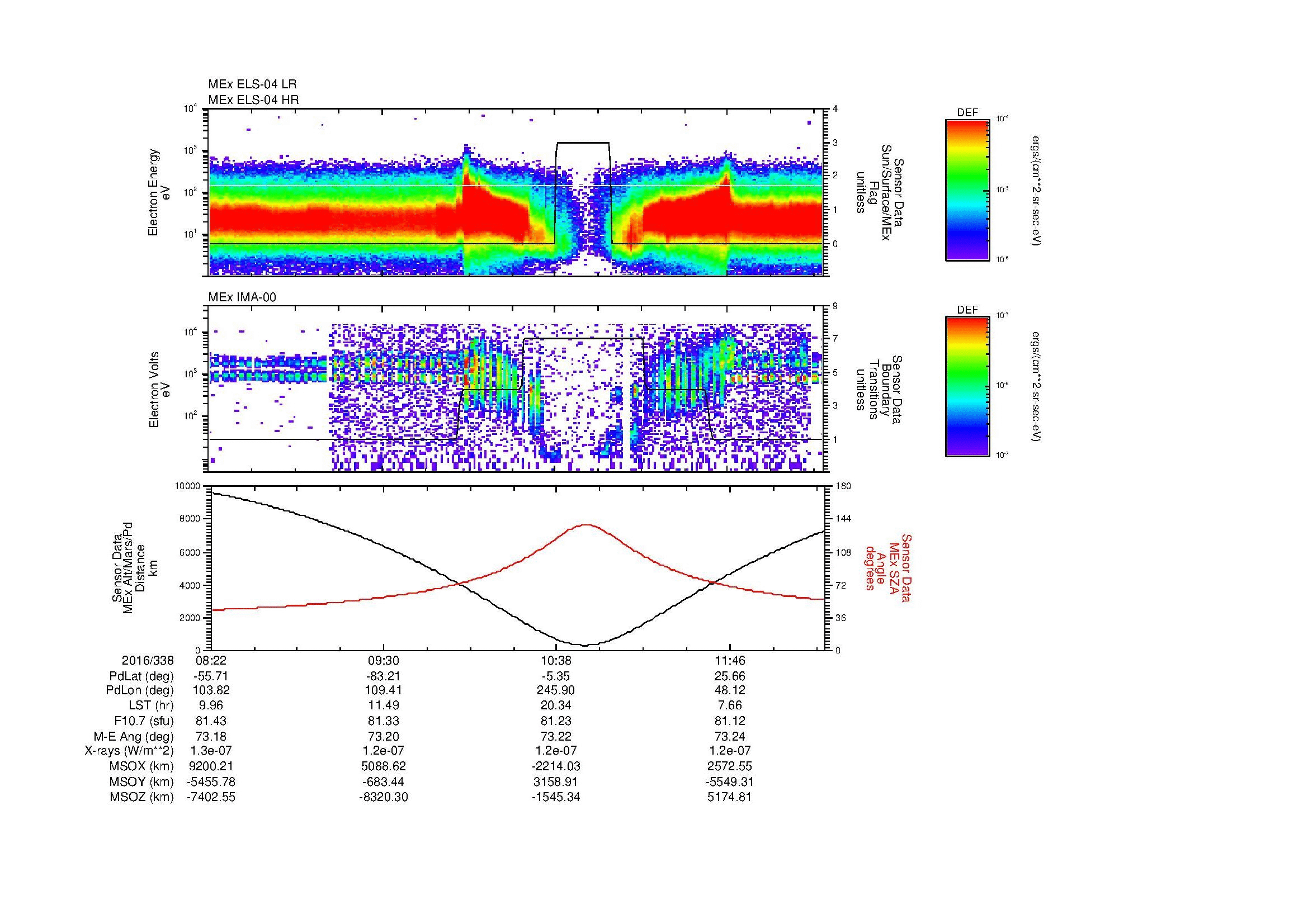
Task: Click the 'X-rays (W/m**2)' row label
Action: 129,751
